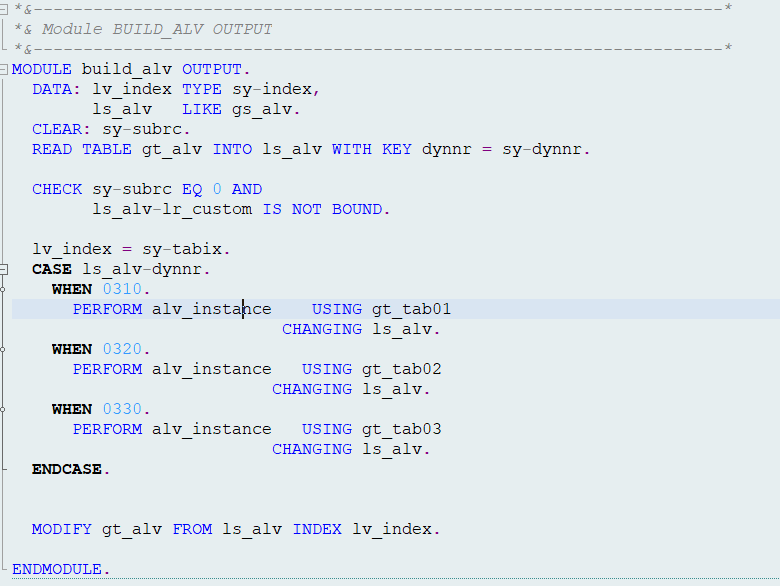Viewport: 780px width, 586px height.
Task: Click 'INDEX' keyword in the MODIFY line
Action: (x=317, y=529)
